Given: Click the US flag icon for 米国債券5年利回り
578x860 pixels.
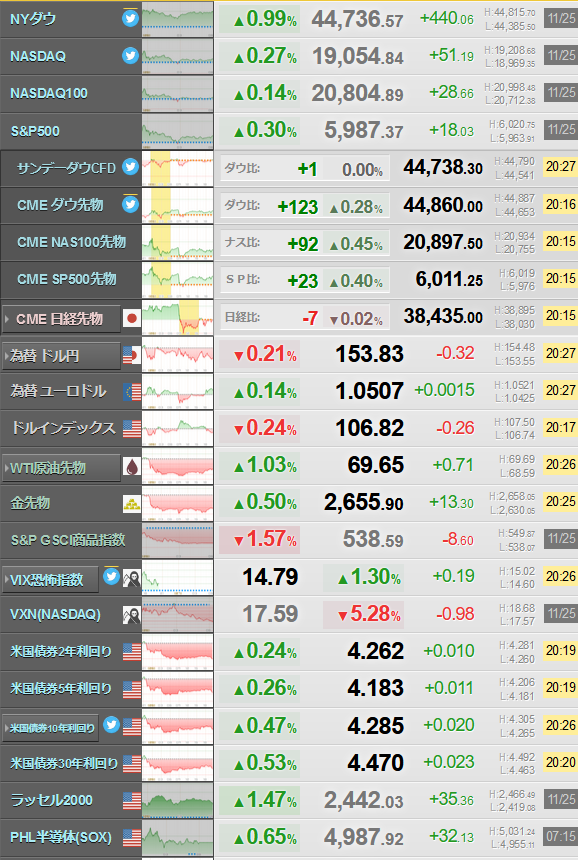Looking at the screenshot, I should (x=132, y=689).
